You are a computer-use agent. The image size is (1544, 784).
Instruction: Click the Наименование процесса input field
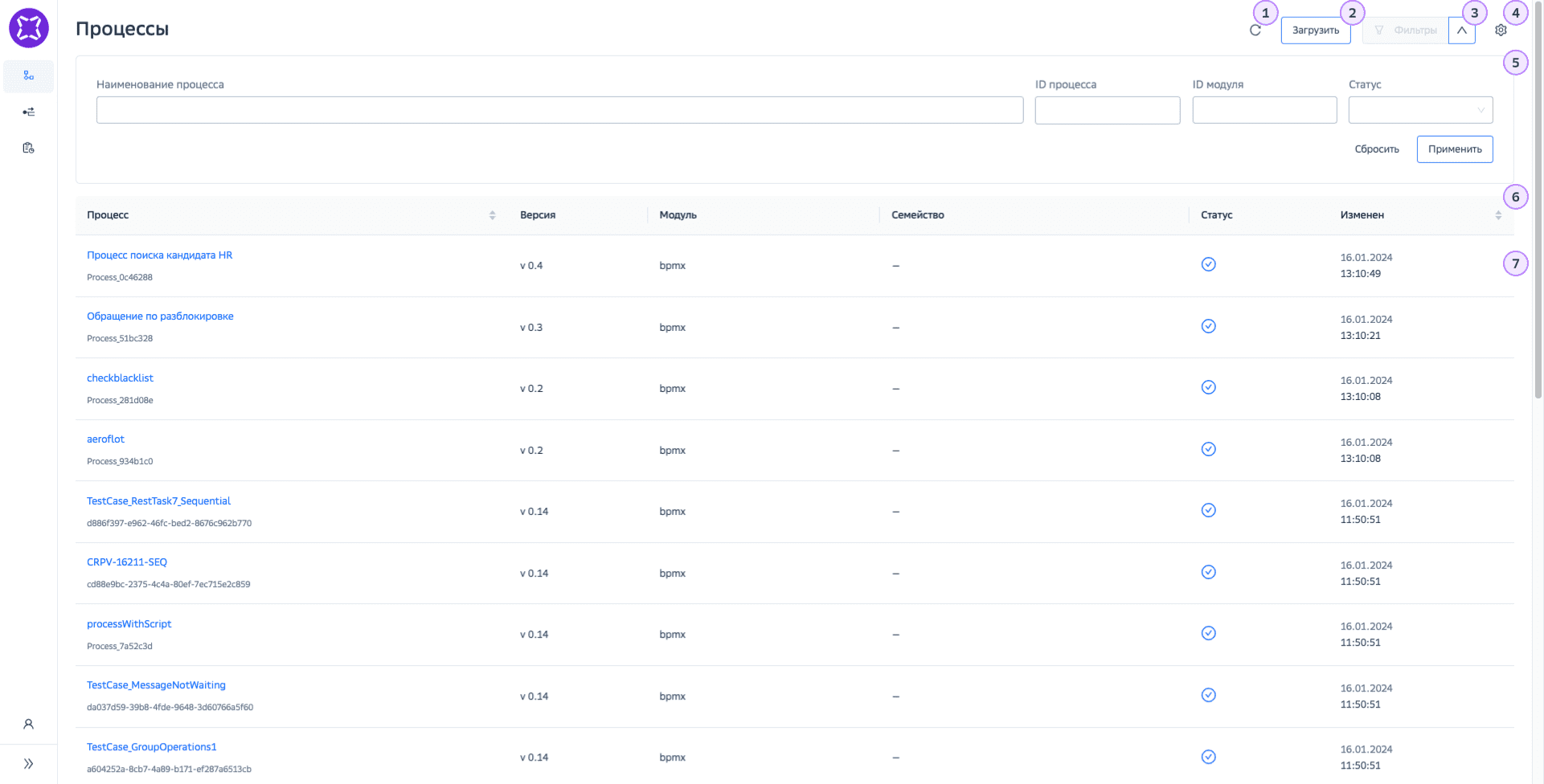tap(559, 110)
